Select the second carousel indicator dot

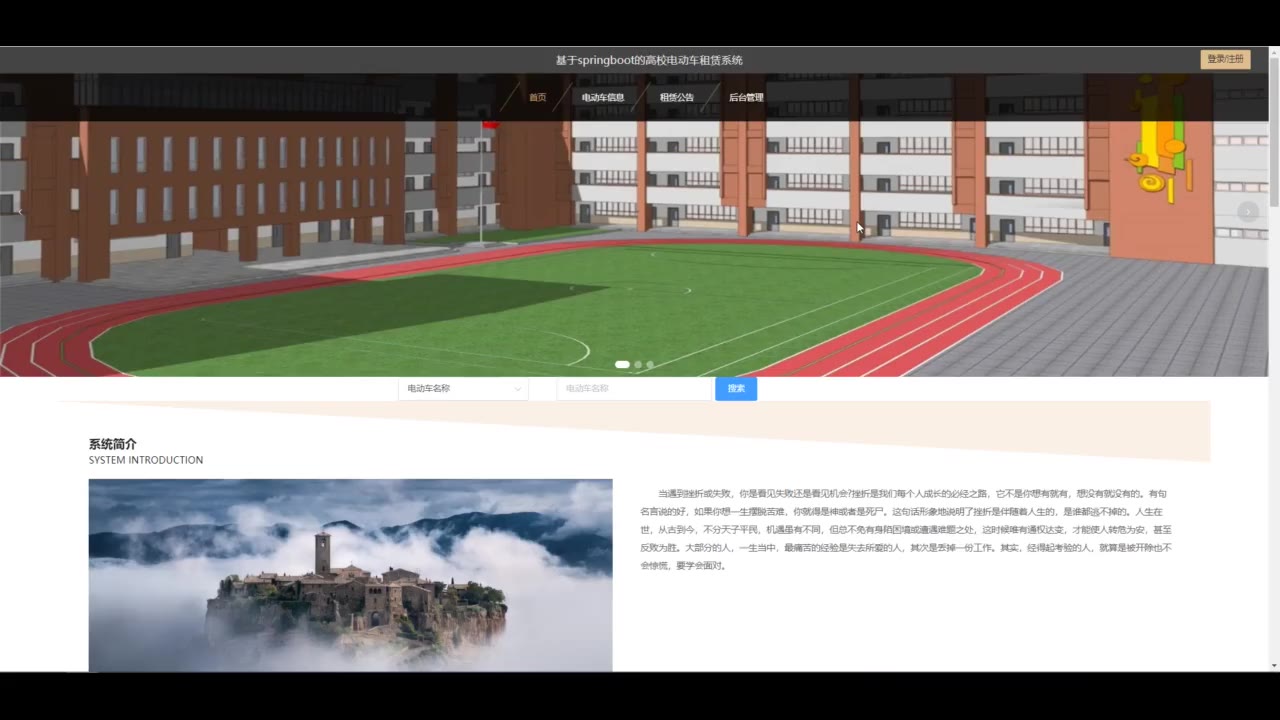click(638, 364)
